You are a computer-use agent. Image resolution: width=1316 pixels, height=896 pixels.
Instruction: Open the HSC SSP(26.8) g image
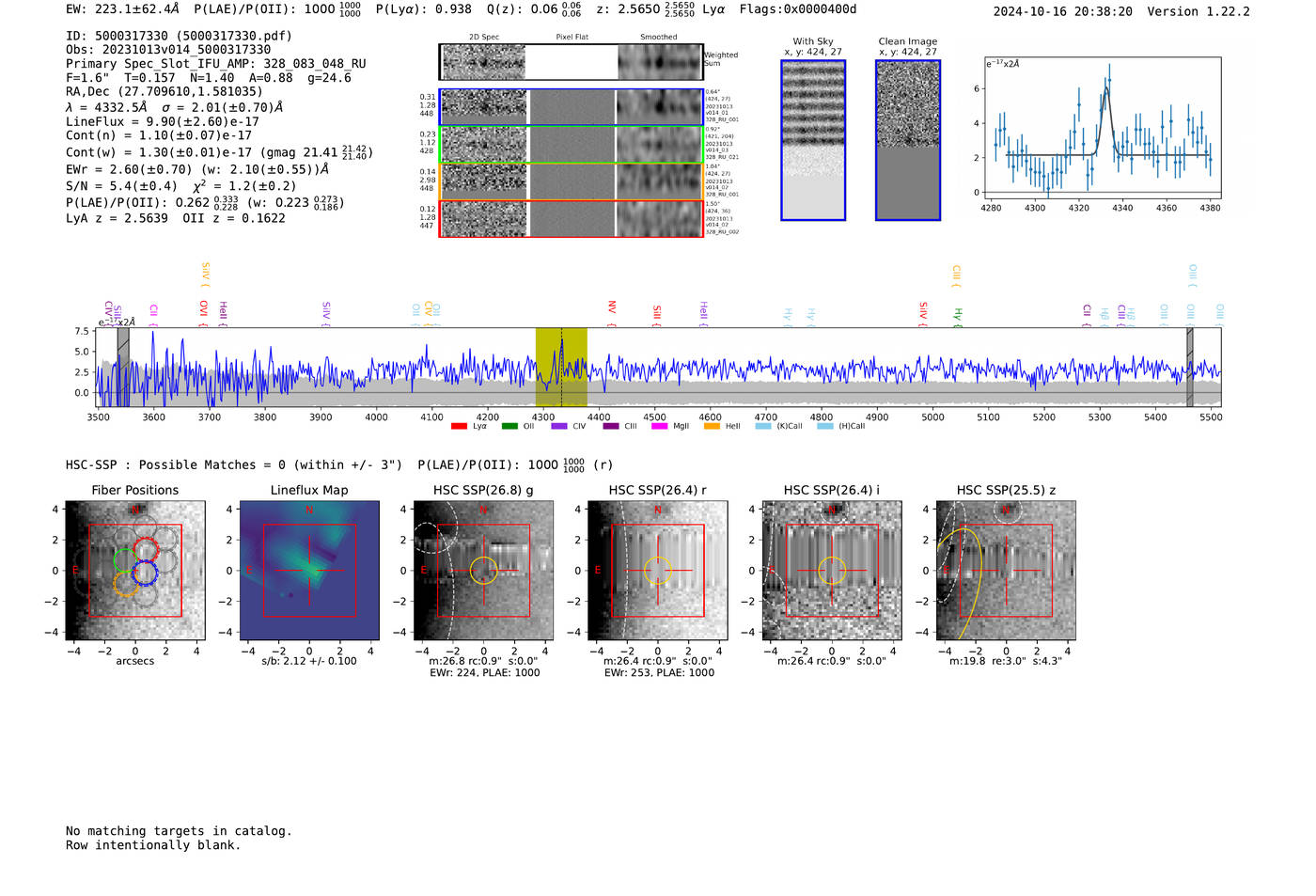483,571
